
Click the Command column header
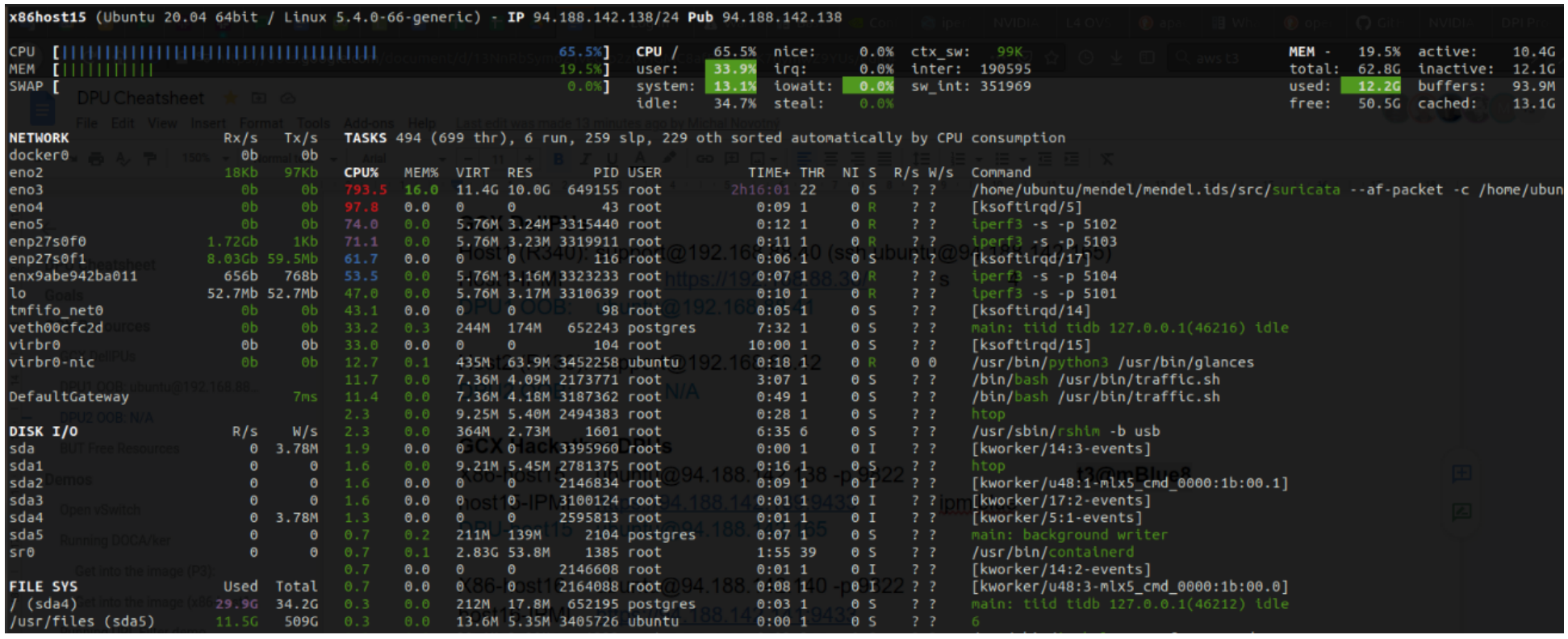tap(1001, 173)
